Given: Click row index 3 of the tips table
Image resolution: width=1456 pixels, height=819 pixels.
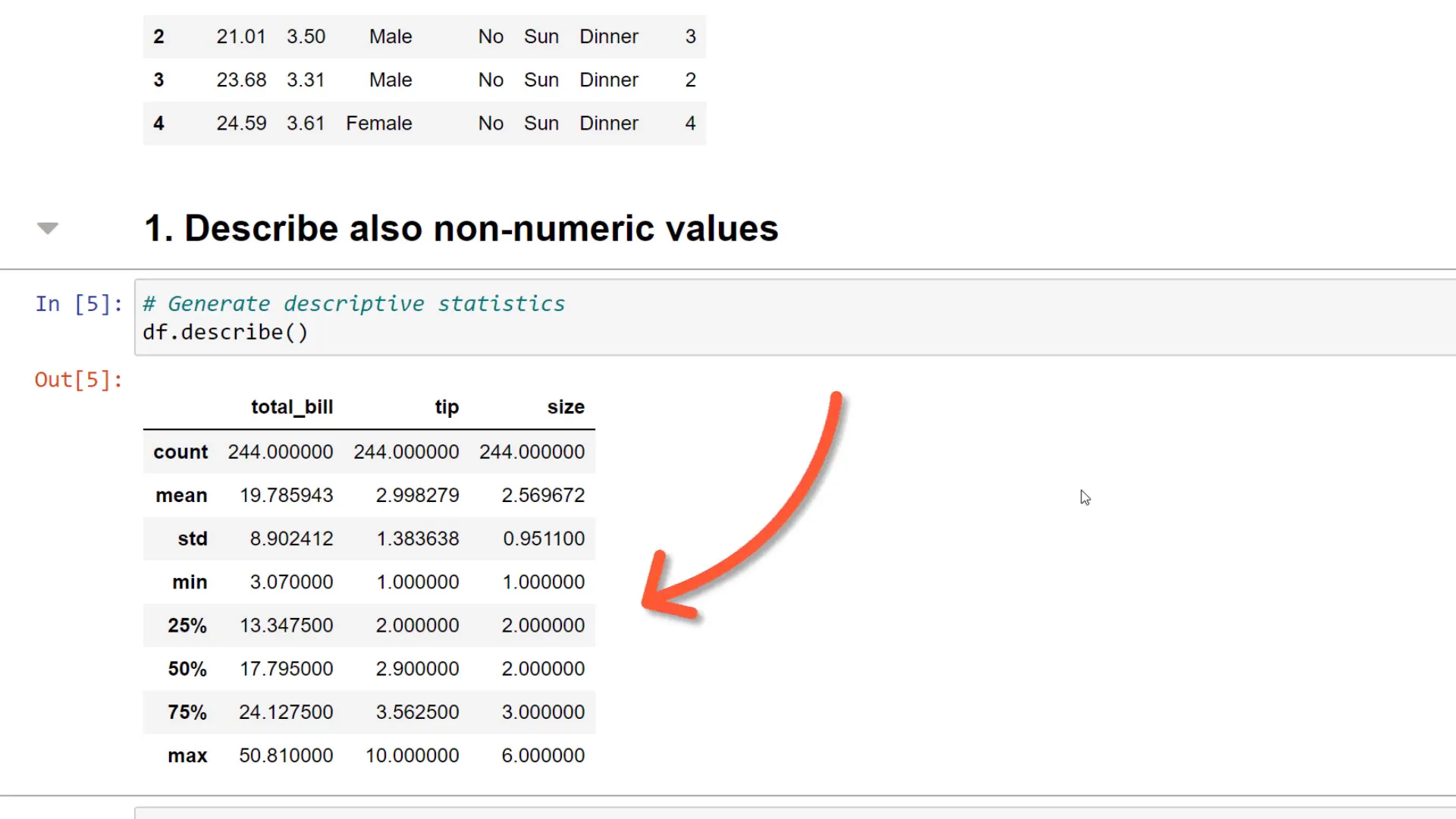Looking at the screenshot, I should coord(158,80).
